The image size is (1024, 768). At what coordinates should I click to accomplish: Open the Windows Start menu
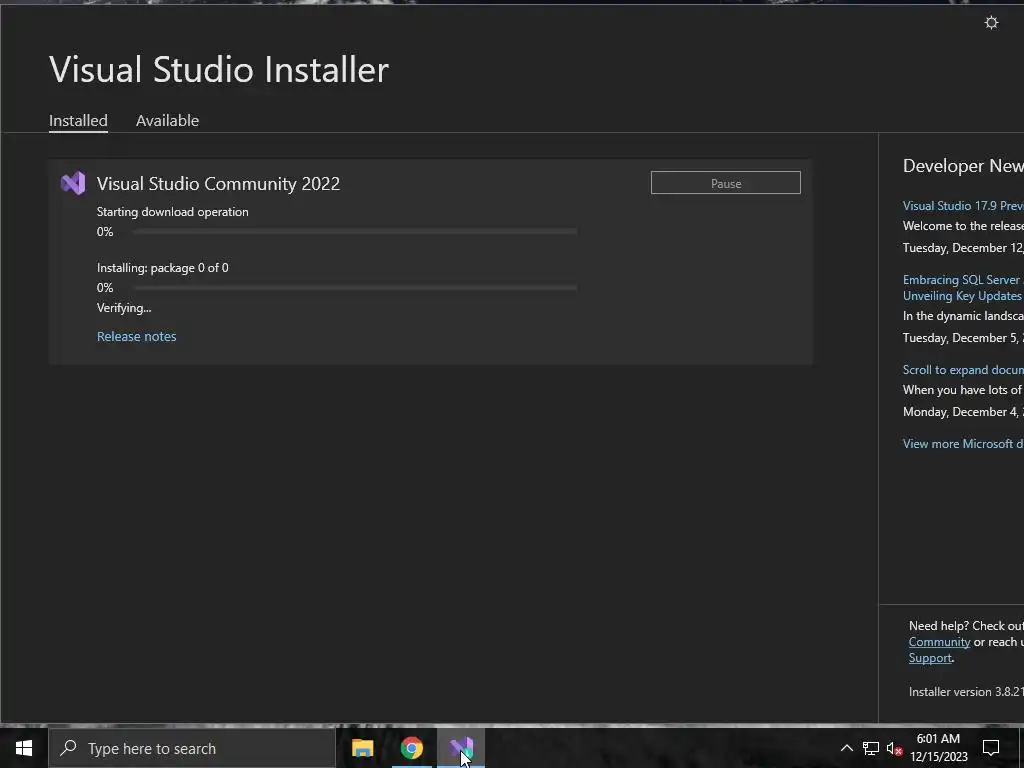[24, 748]
